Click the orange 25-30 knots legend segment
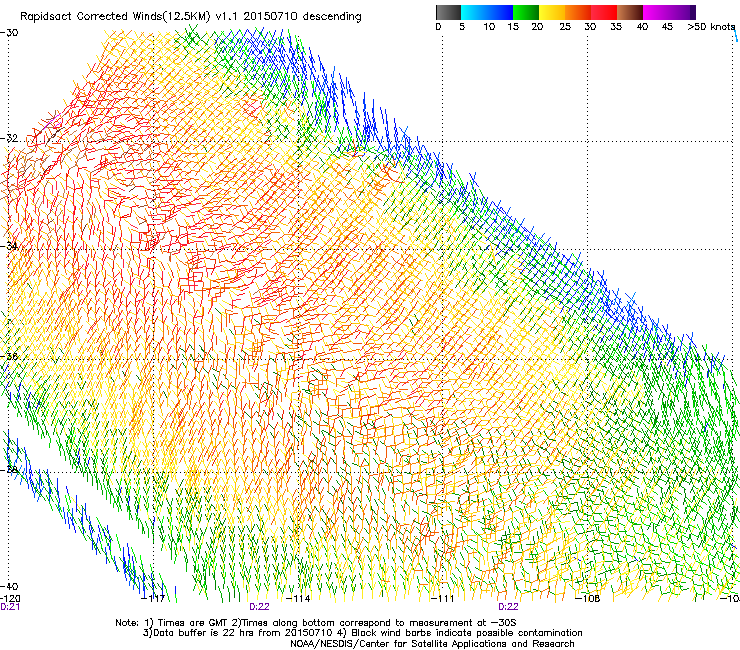Image resolution: width=740 pixels, height=650 pixels. (578, 12)
